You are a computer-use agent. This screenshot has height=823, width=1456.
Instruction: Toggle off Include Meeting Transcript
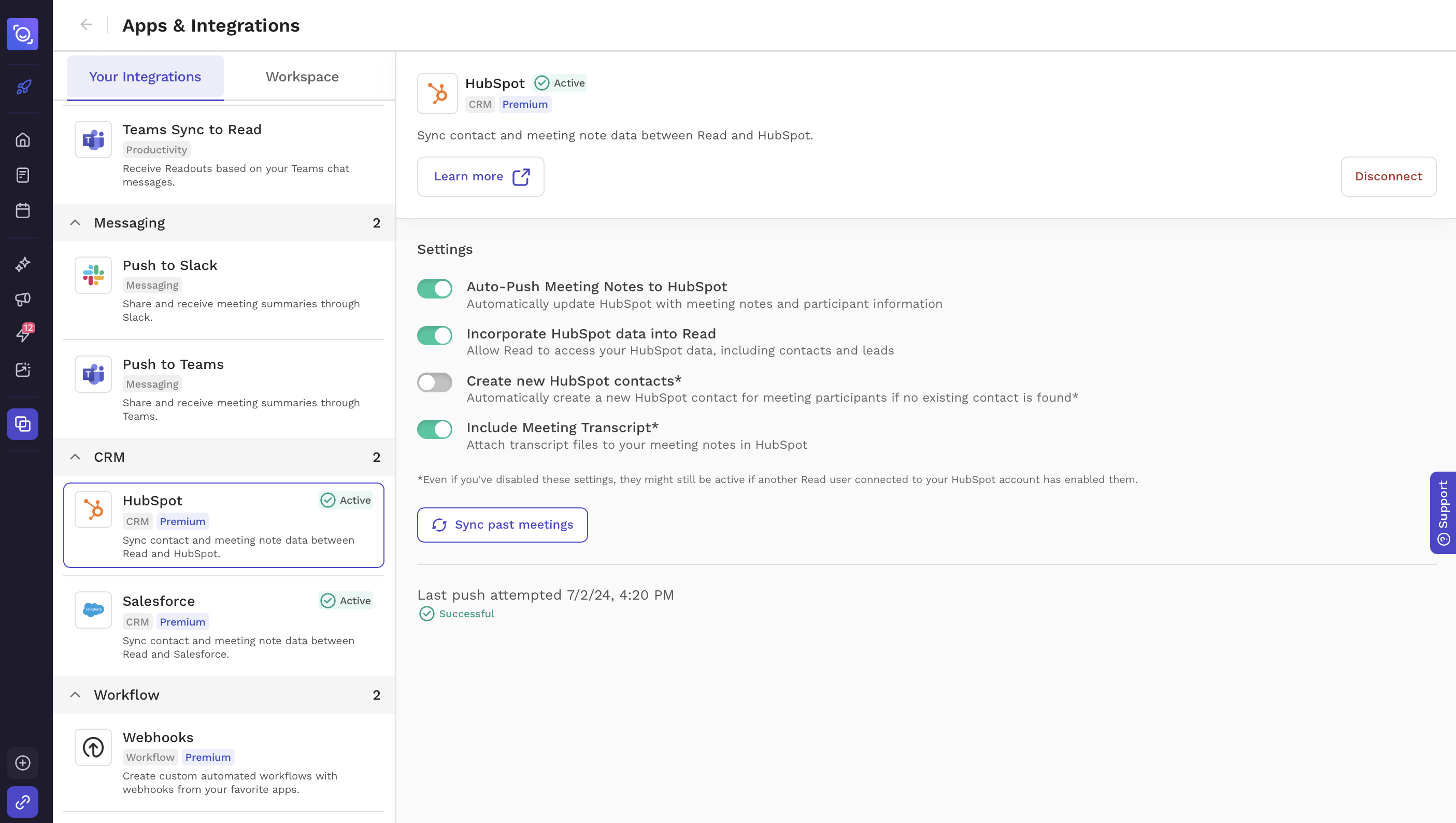(x=435, y=430)
